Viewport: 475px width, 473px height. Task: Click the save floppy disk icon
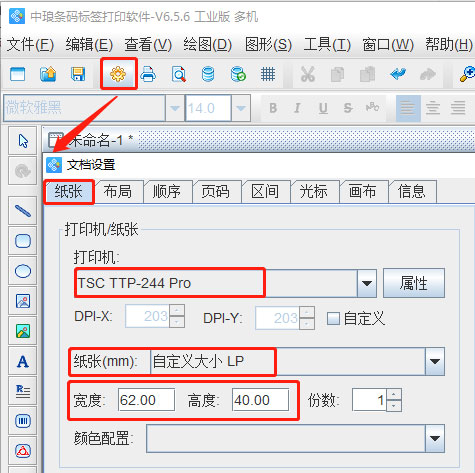pyautogui.click(x=78, y=74)
